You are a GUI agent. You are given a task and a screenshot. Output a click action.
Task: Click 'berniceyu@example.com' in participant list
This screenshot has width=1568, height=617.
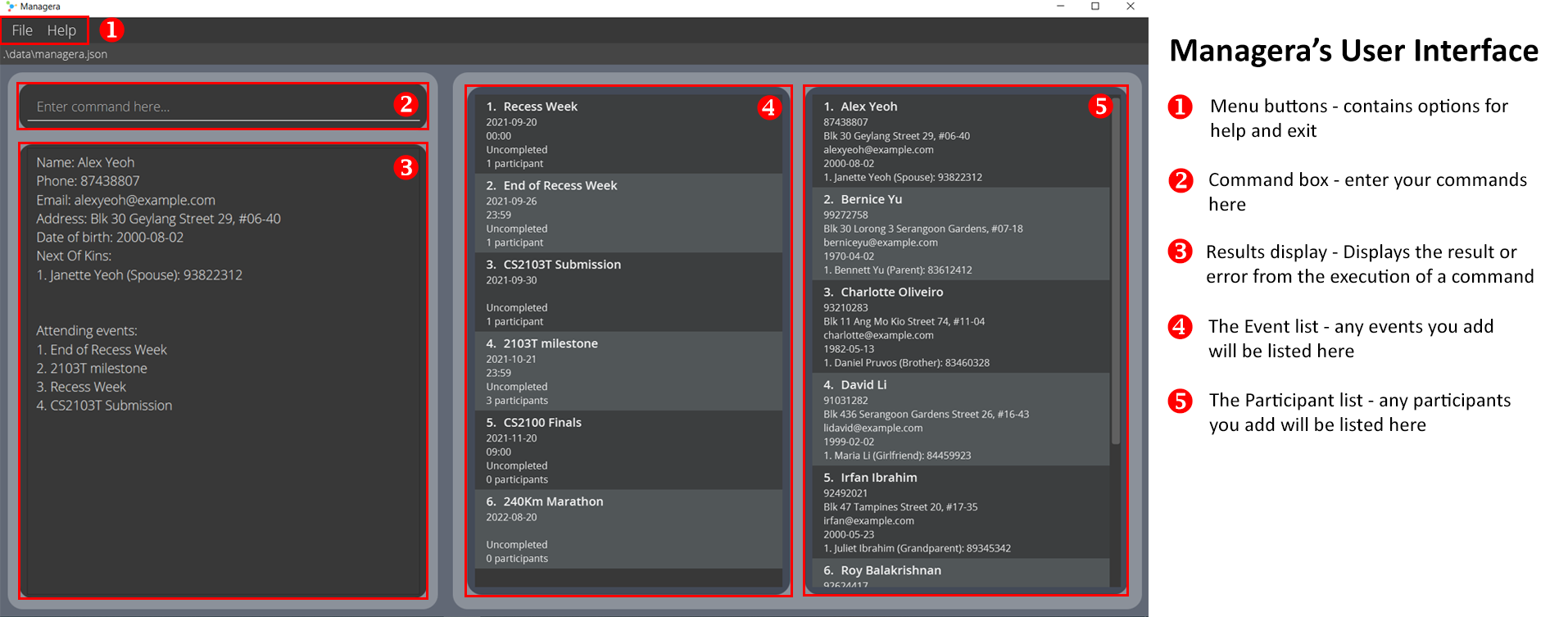tap(881, 243)
